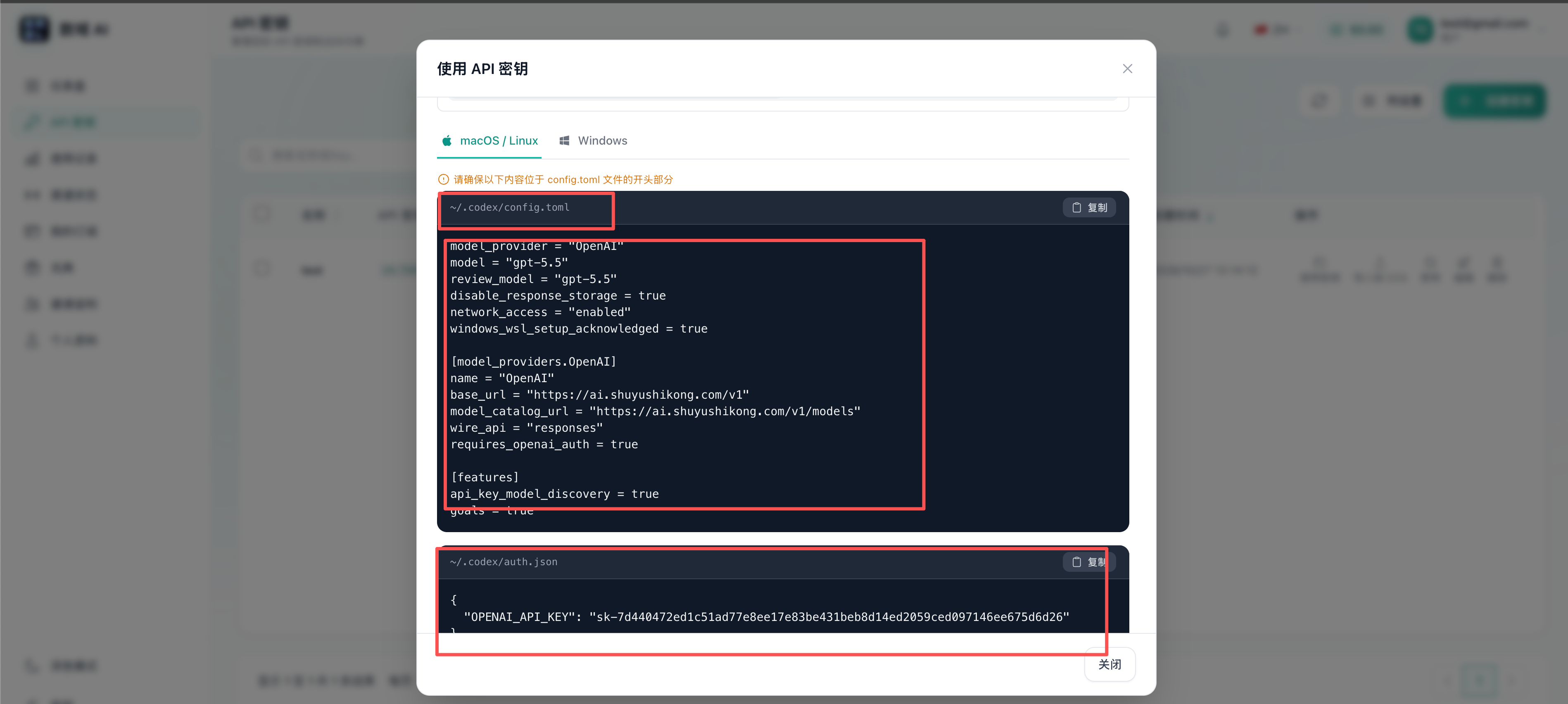Click the search field in the background page
Image resolution: width=1568 pixels, height=704 pixels.
329,155
